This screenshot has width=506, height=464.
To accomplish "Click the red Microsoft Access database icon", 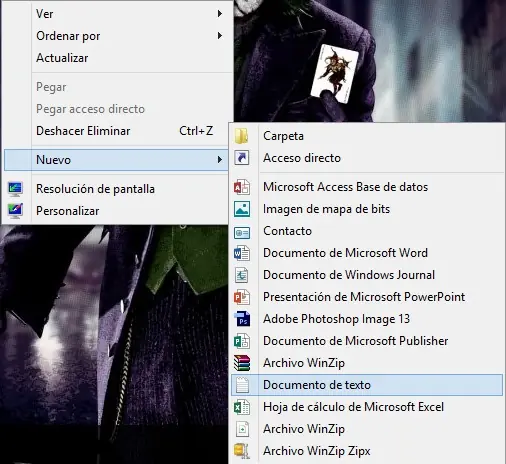I will [x=242, y=187].
